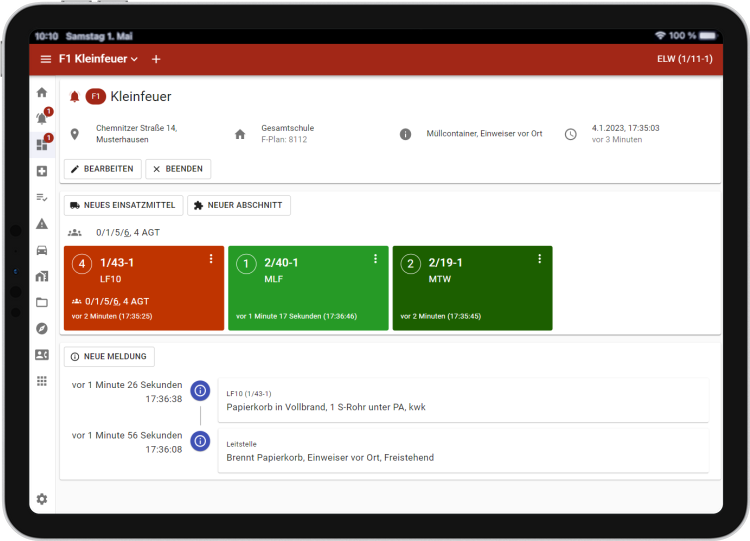Viewport: 750px width, 541px height.
Task: Open settings gear at sidebar bottom
Action: [42, 499]
